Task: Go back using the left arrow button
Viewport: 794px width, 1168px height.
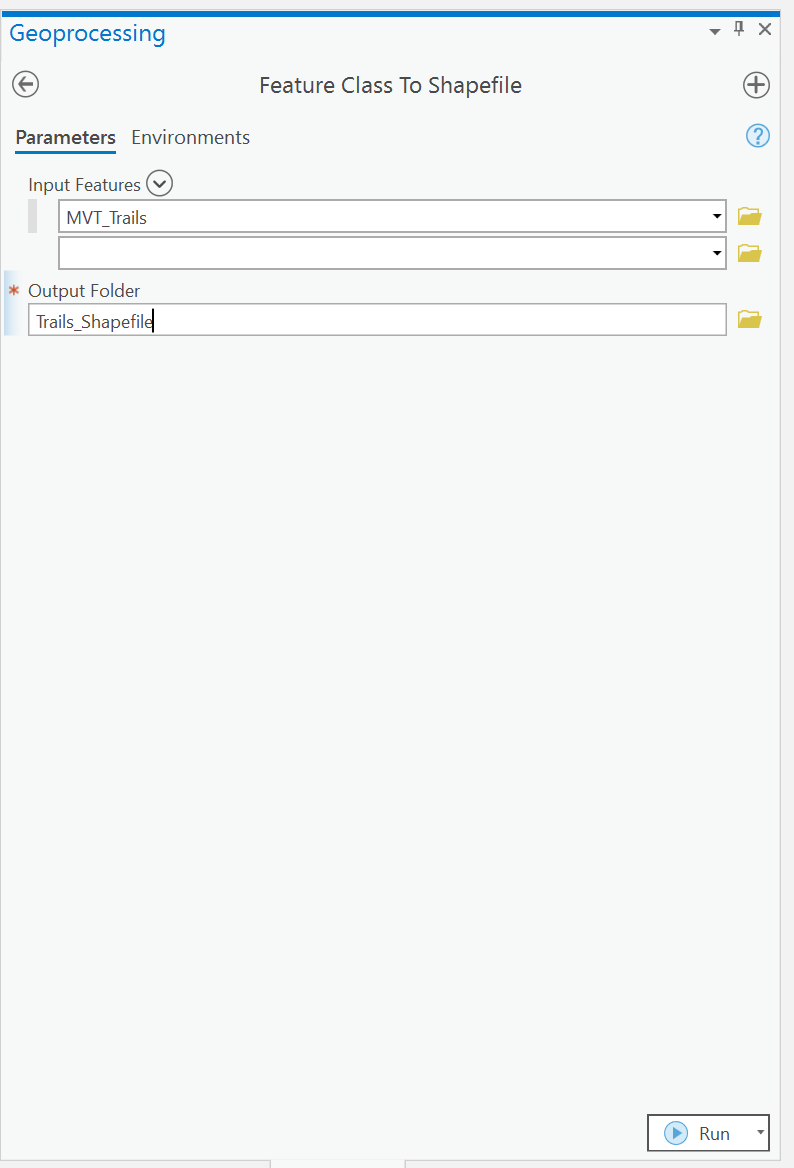Action: (x=26, y=85)
